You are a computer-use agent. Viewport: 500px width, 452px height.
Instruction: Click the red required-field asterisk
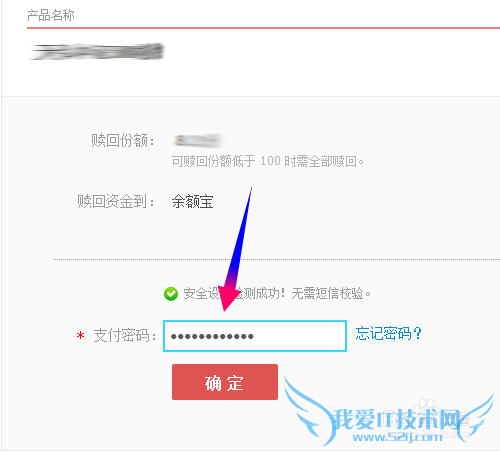point(80,335)
